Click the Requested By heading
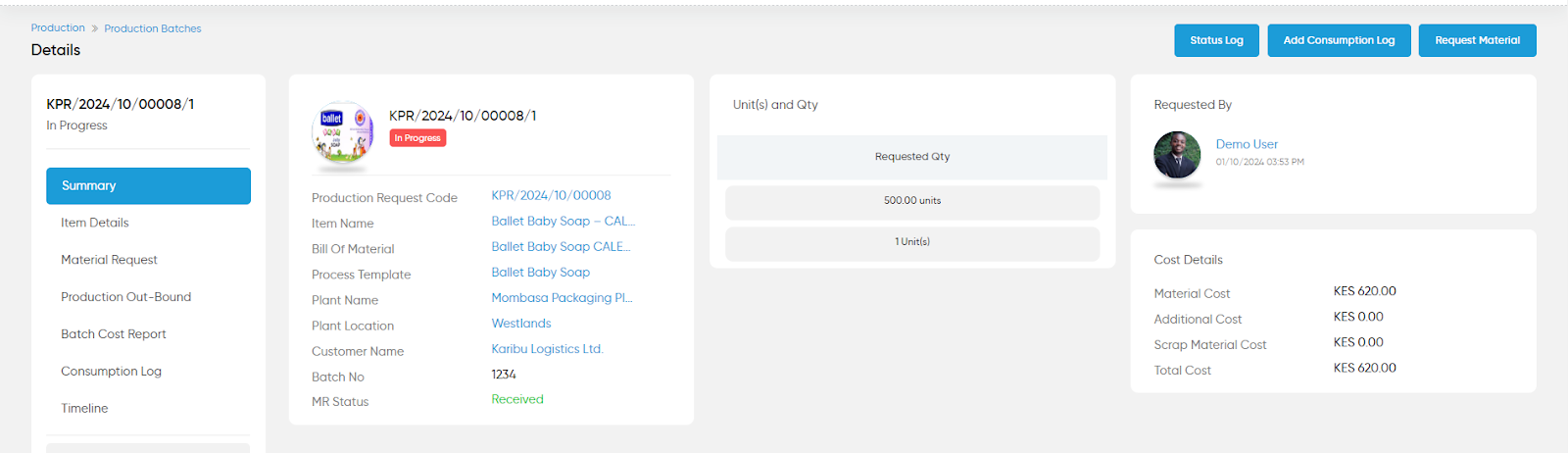Image resolution: width=1568 pixels, height=453 pixels. coord(1193,105)
